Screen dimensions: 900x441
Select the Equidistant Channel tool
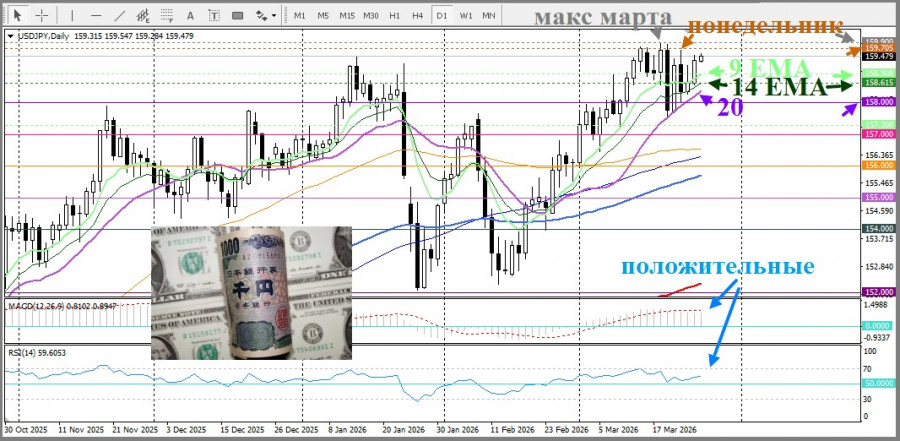point(144,16)
